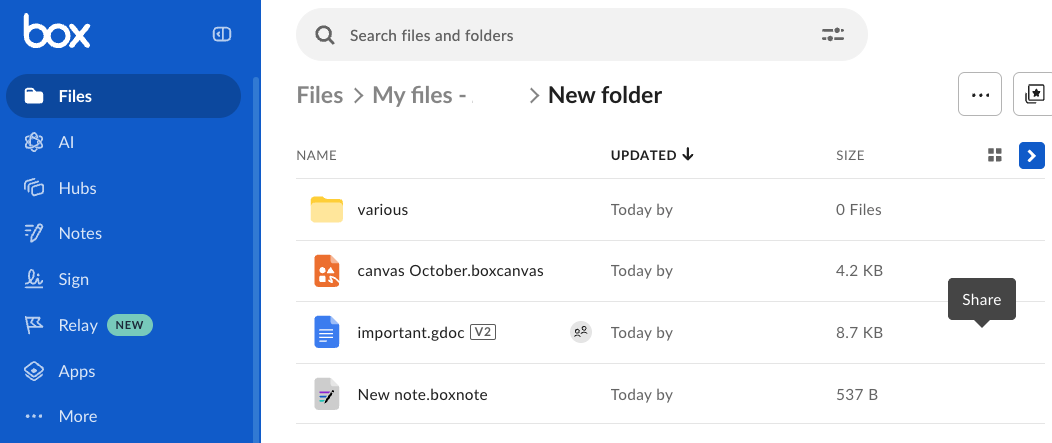
Task: Open Relay in the sidebar
Action: tap(78, 325)
